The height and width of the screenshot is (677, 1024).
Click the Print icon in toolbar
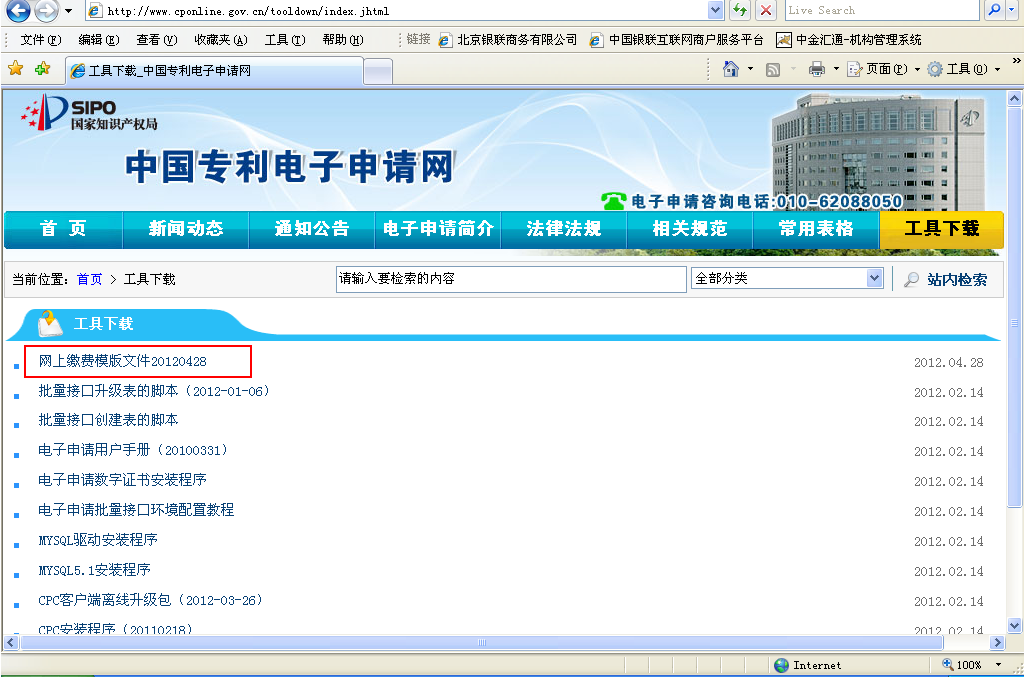coord(816,69)
